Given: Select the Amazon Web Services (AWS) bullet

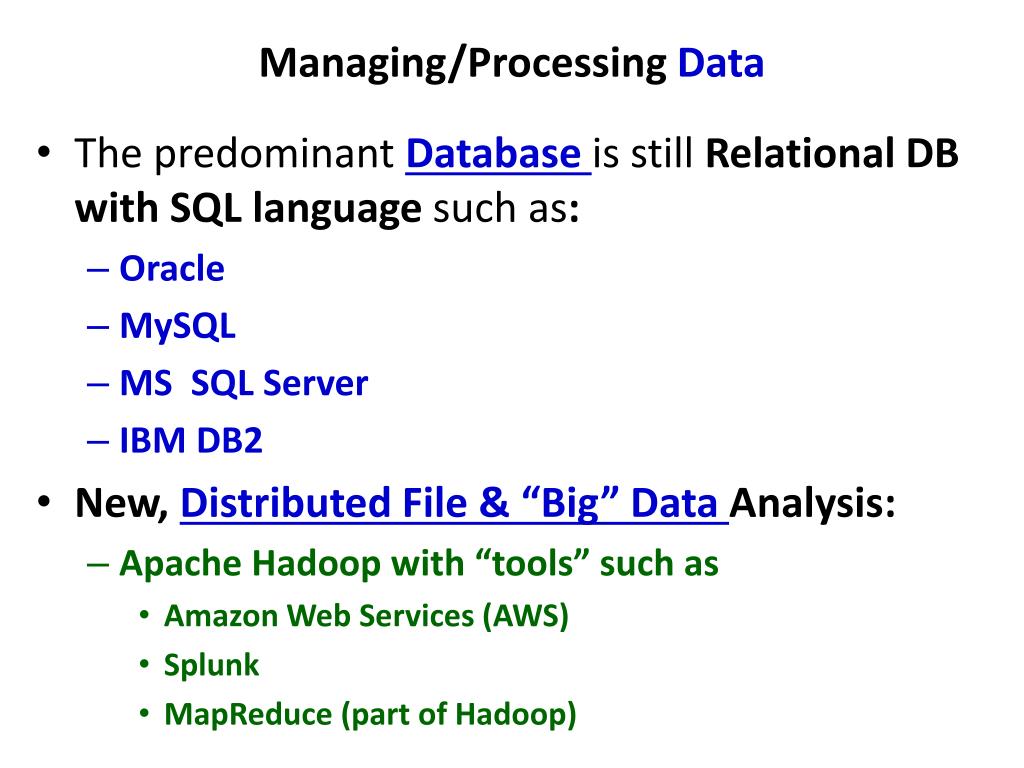Looking at the screenshot, I should (366, 616).
